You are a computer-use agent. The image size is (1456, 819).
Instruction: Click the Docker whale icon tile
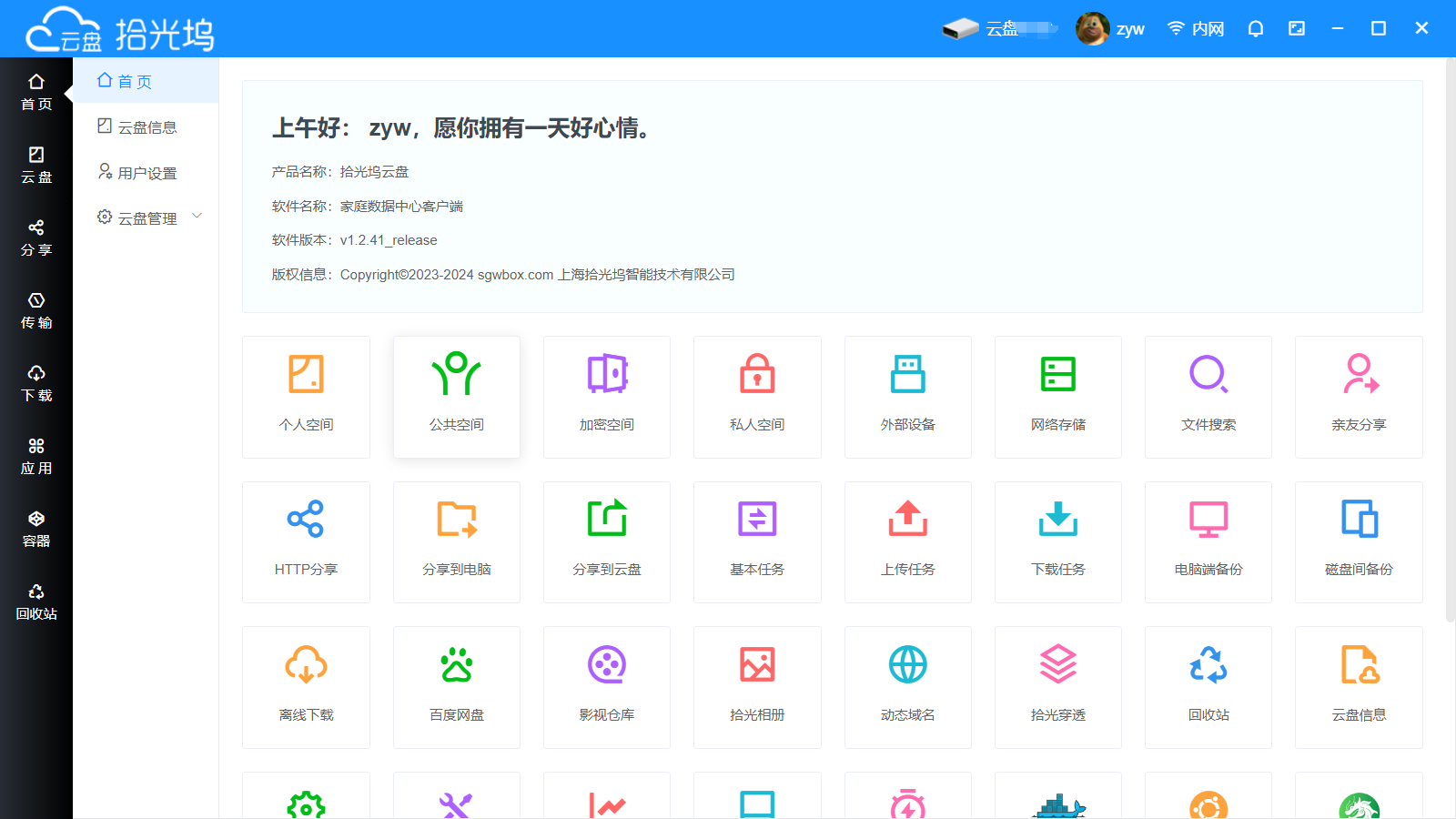pyautogui.click(x=1058, y=796)
